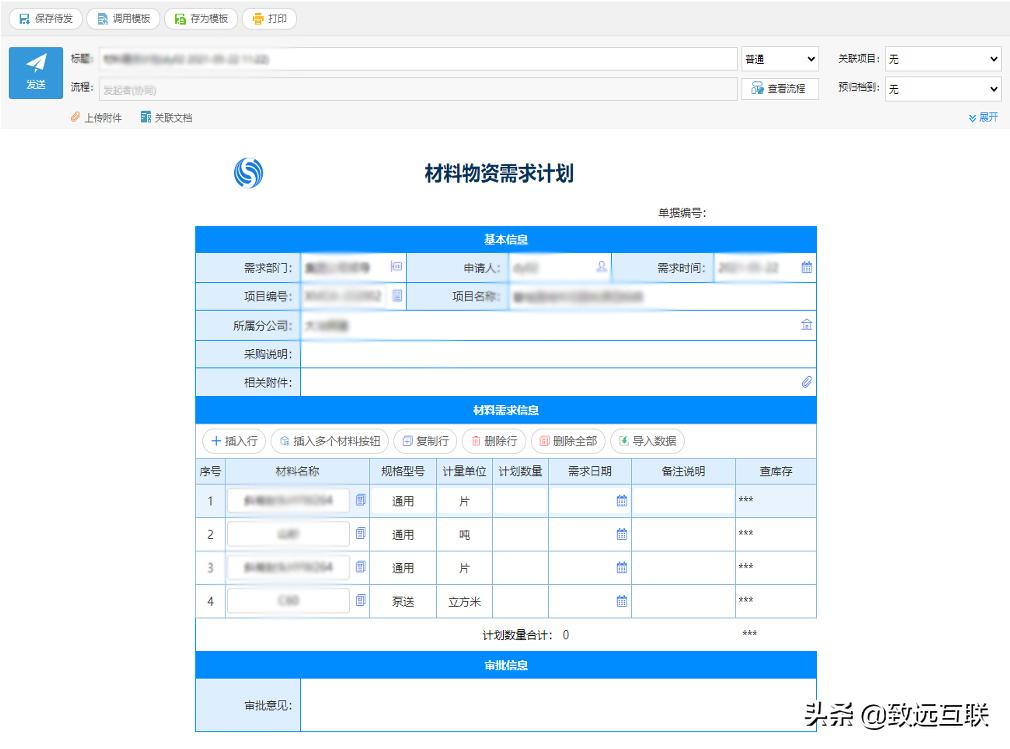Click the 保存待发 button
Image resolution: width=1010 pixels, height=749 pixels.
click(x=45, y=18)
